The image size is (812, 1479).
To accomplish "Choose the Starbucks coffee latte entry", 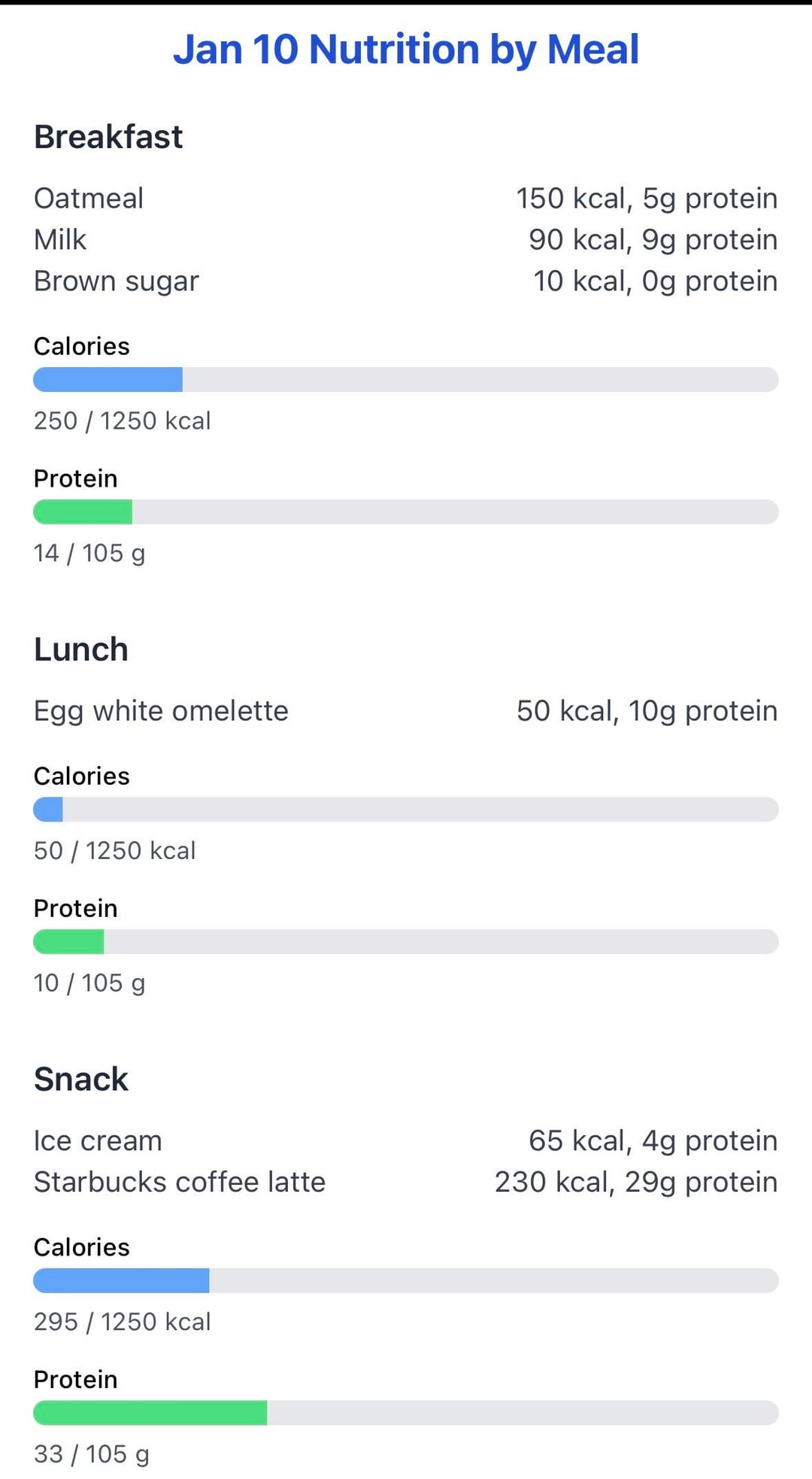I will (x=406, y=1183).
